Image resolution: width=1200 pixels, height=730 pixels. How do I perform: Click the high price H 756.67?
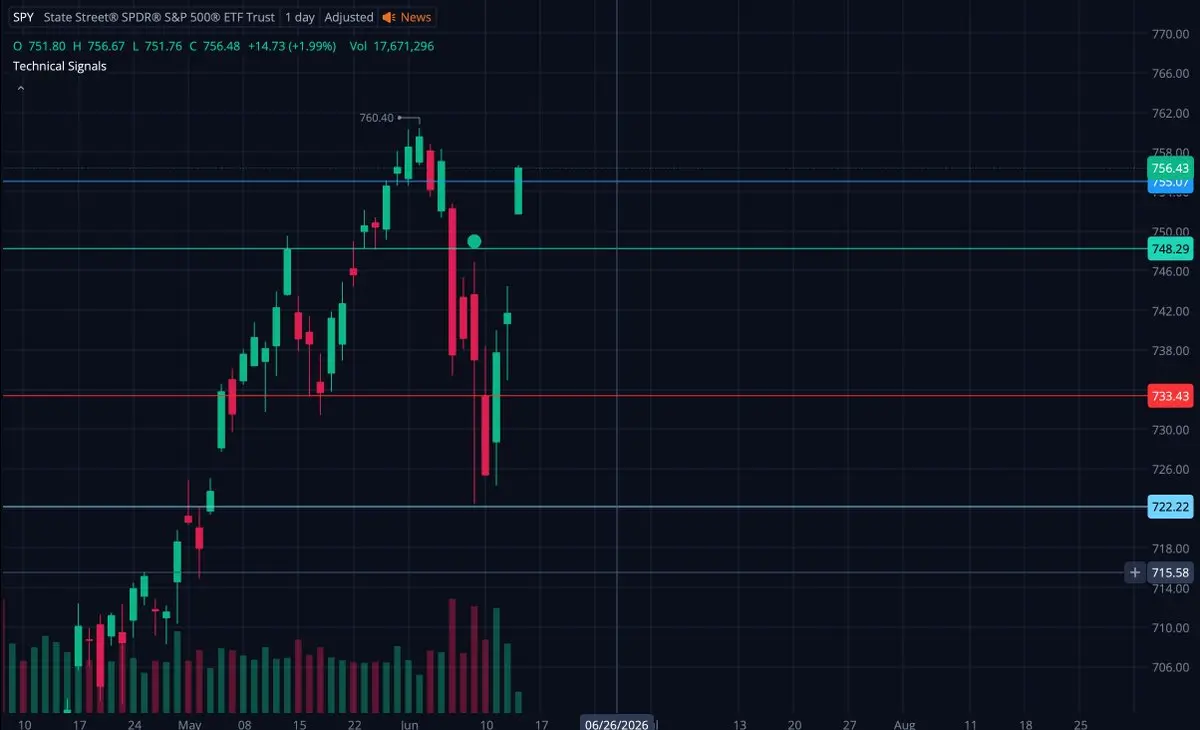[x=99, y=46]
